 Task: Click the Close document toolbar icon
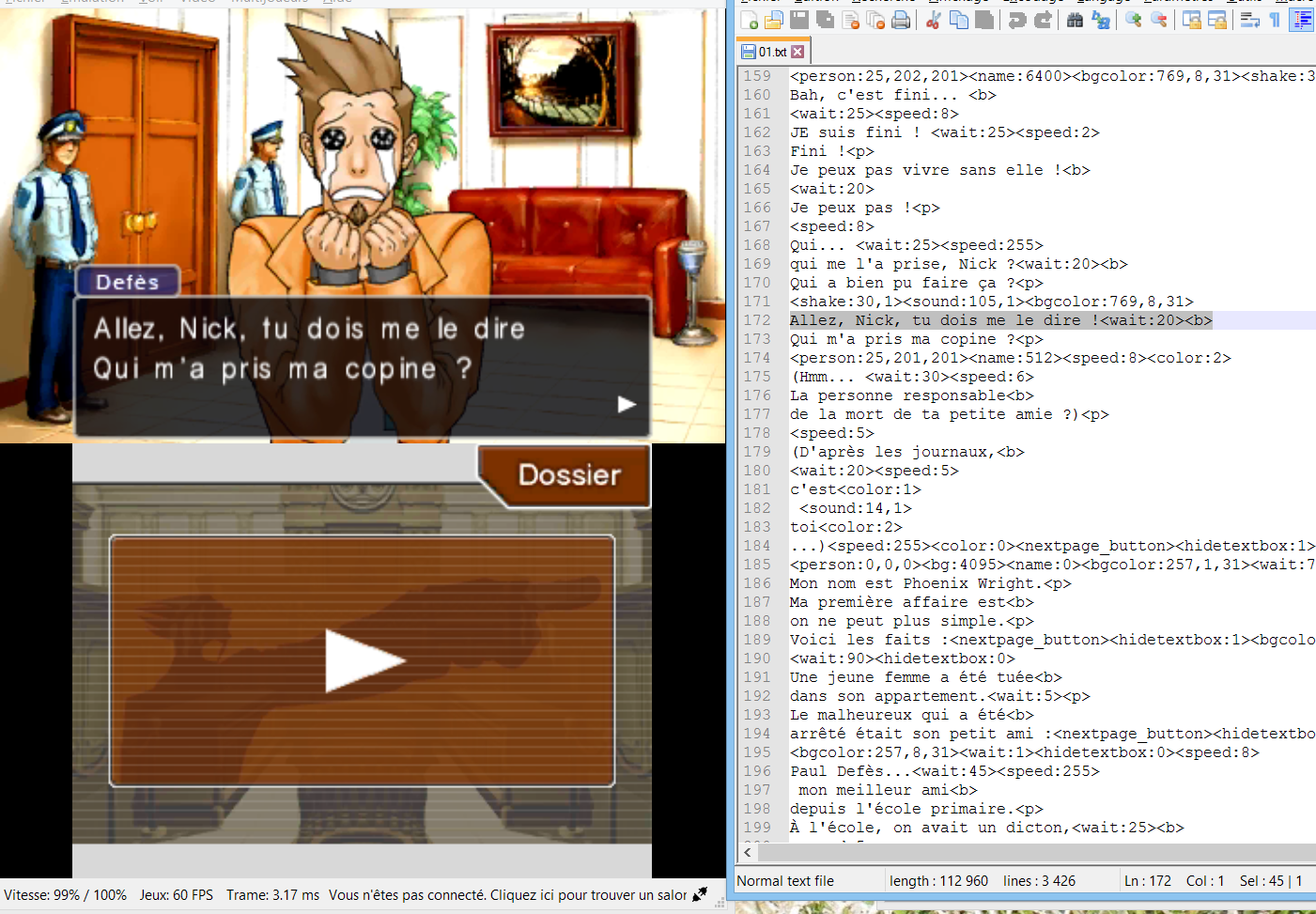(x=851, y=20)
